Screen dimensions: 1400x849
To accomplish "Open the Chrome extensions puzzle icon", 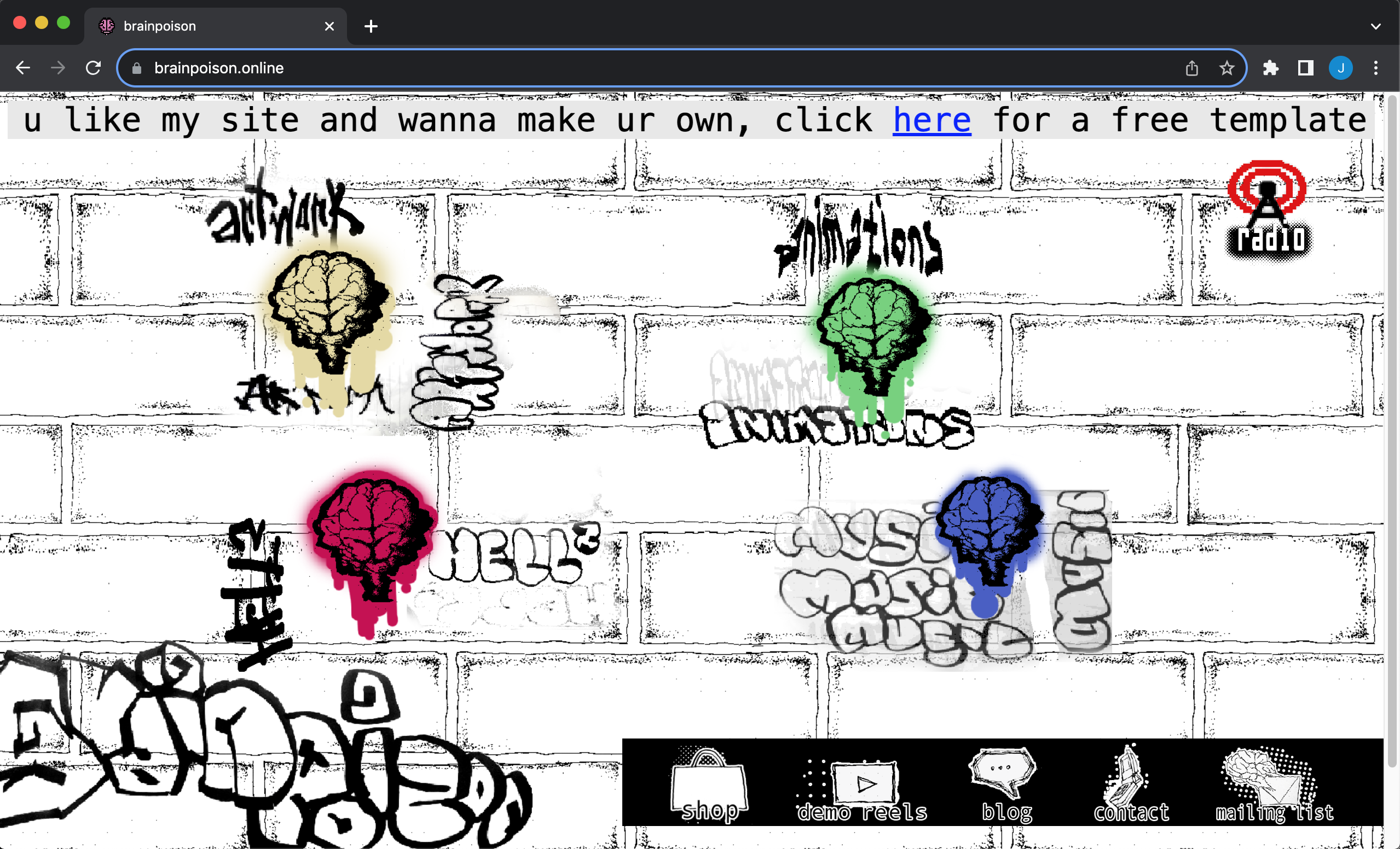I will [1270, 68].
